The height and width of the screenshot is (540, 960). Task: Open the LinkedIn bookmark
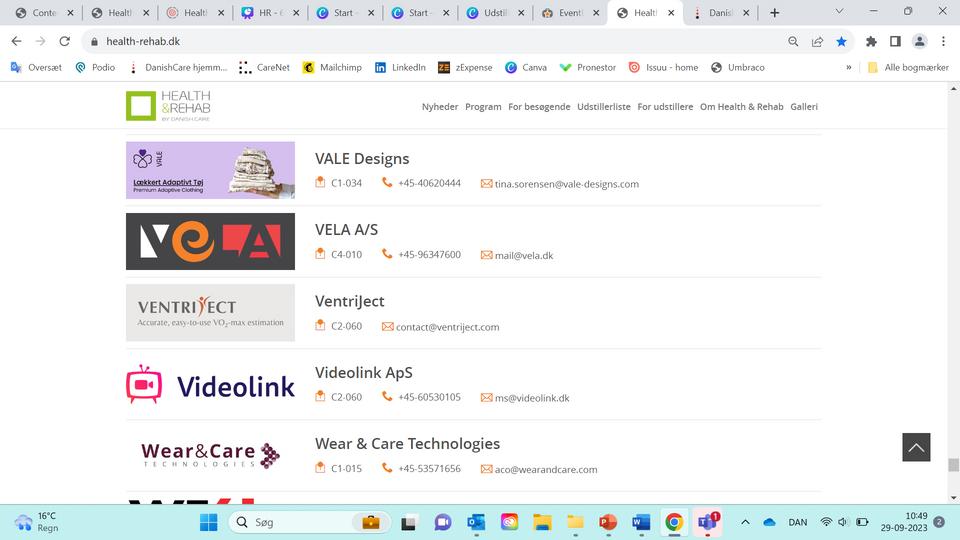click(x=400, y=67)
